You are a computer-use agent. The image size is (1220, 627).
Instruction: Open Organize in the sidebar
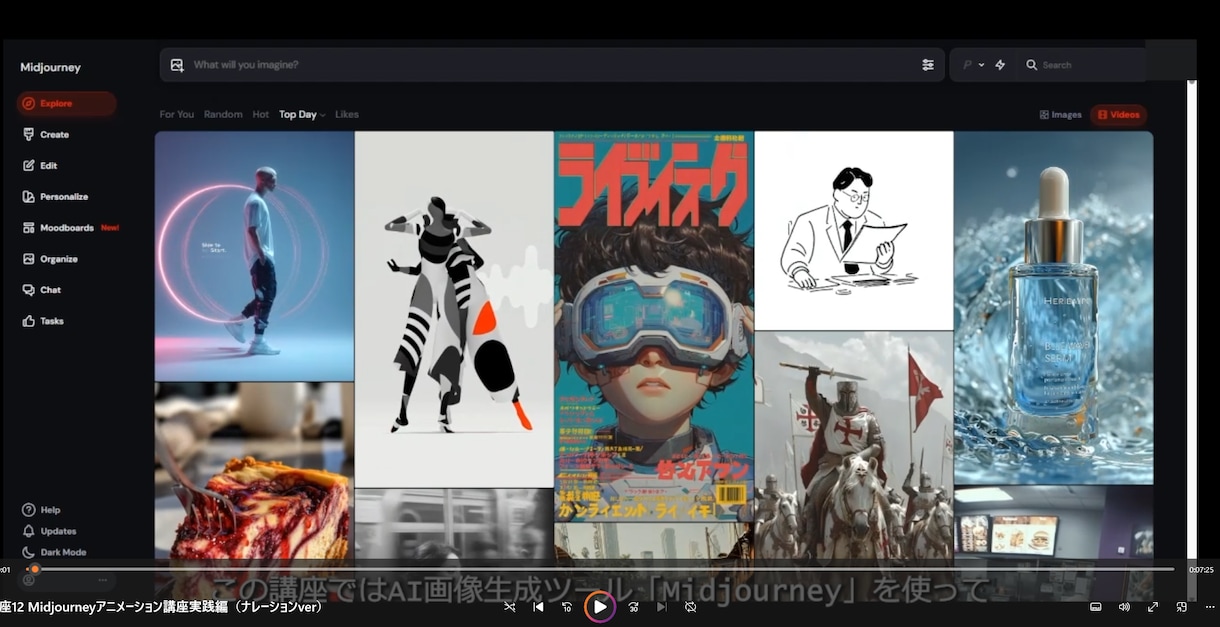[50, 258]
